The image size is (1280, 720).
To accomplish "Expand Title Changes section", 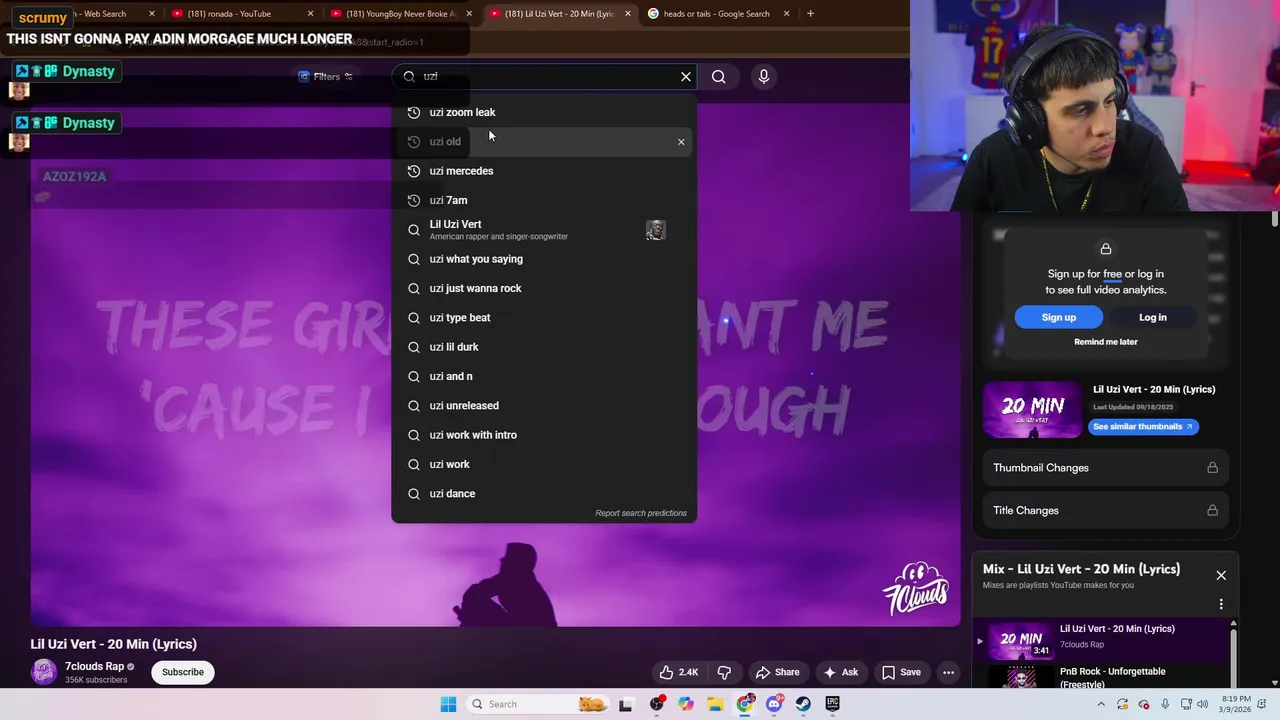I will [1105, 510].
